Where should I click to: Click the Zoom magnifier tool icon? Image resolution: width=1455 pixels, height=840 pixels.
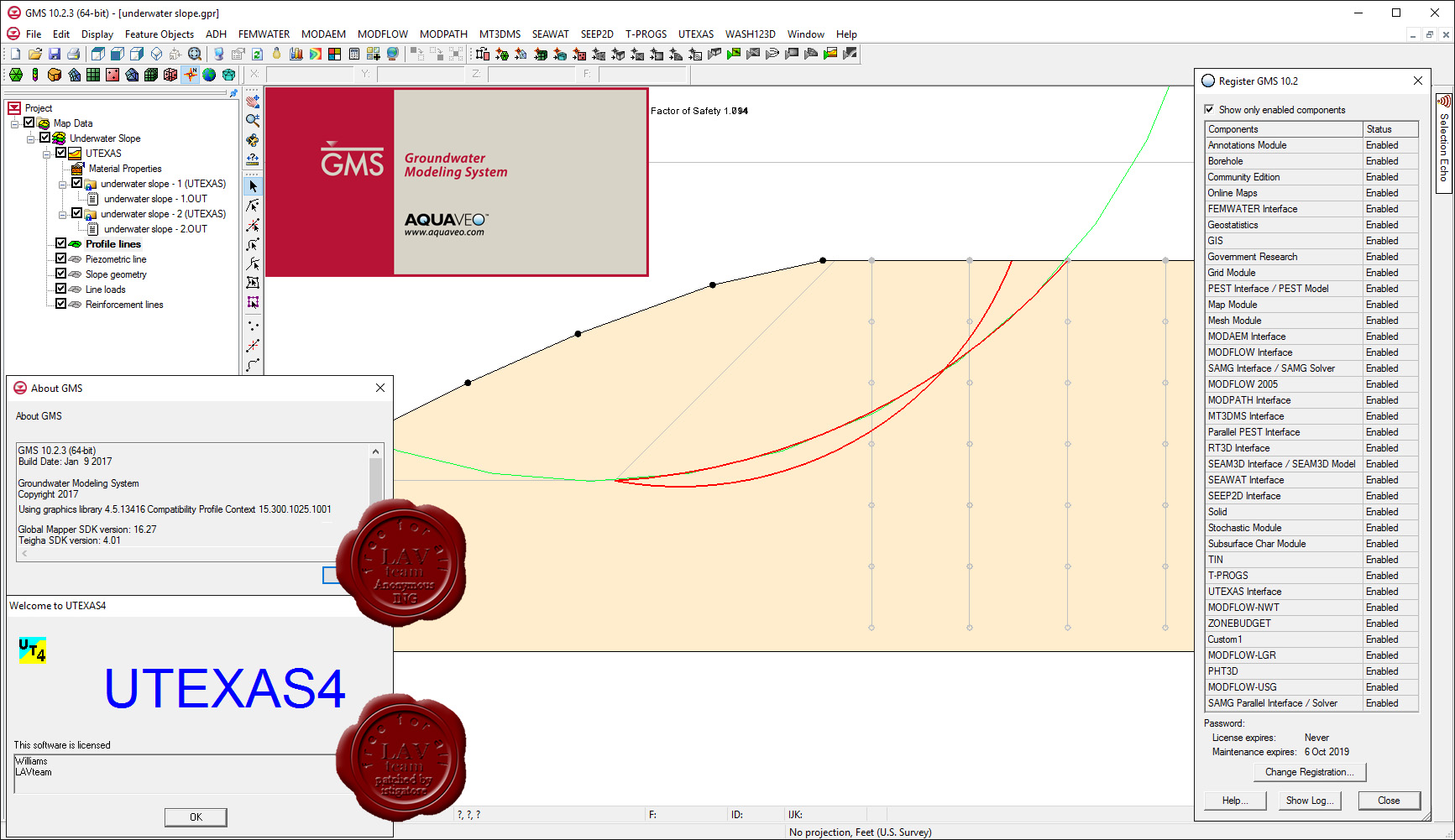(253, 120)
